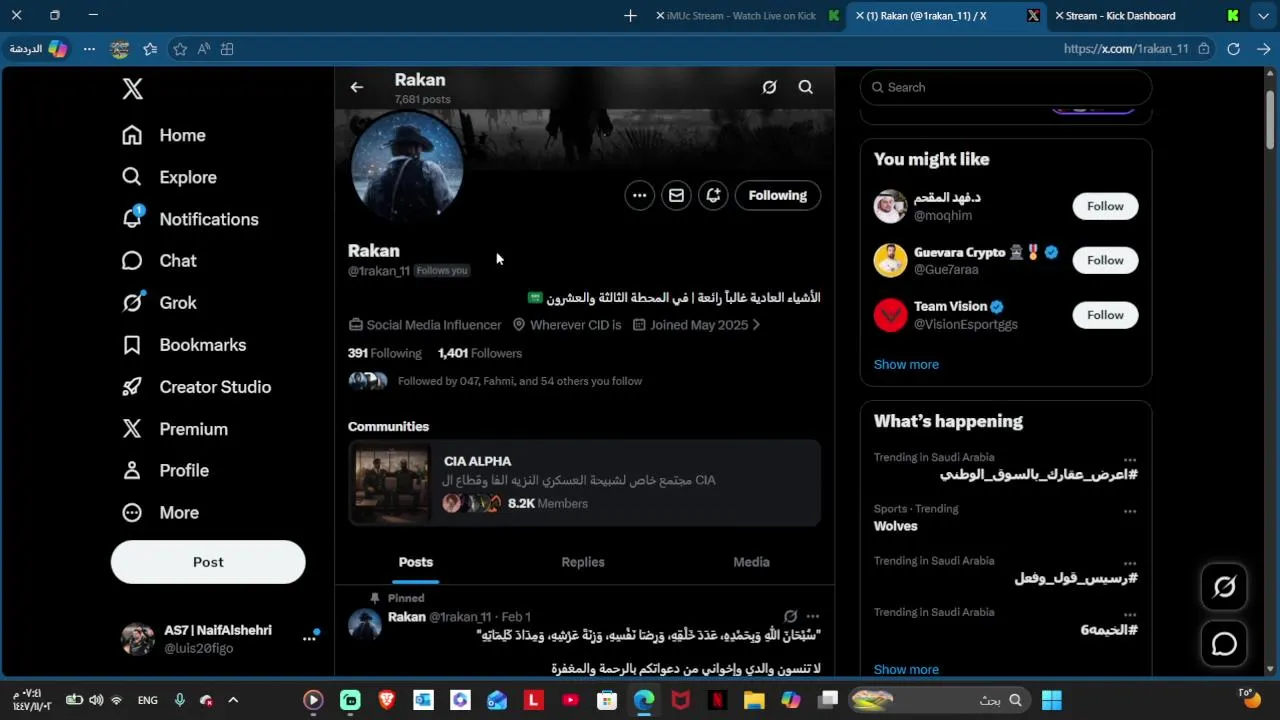1280x720 pixels.
Task: Open the floating Grok button
Action: click(1224, 587)
